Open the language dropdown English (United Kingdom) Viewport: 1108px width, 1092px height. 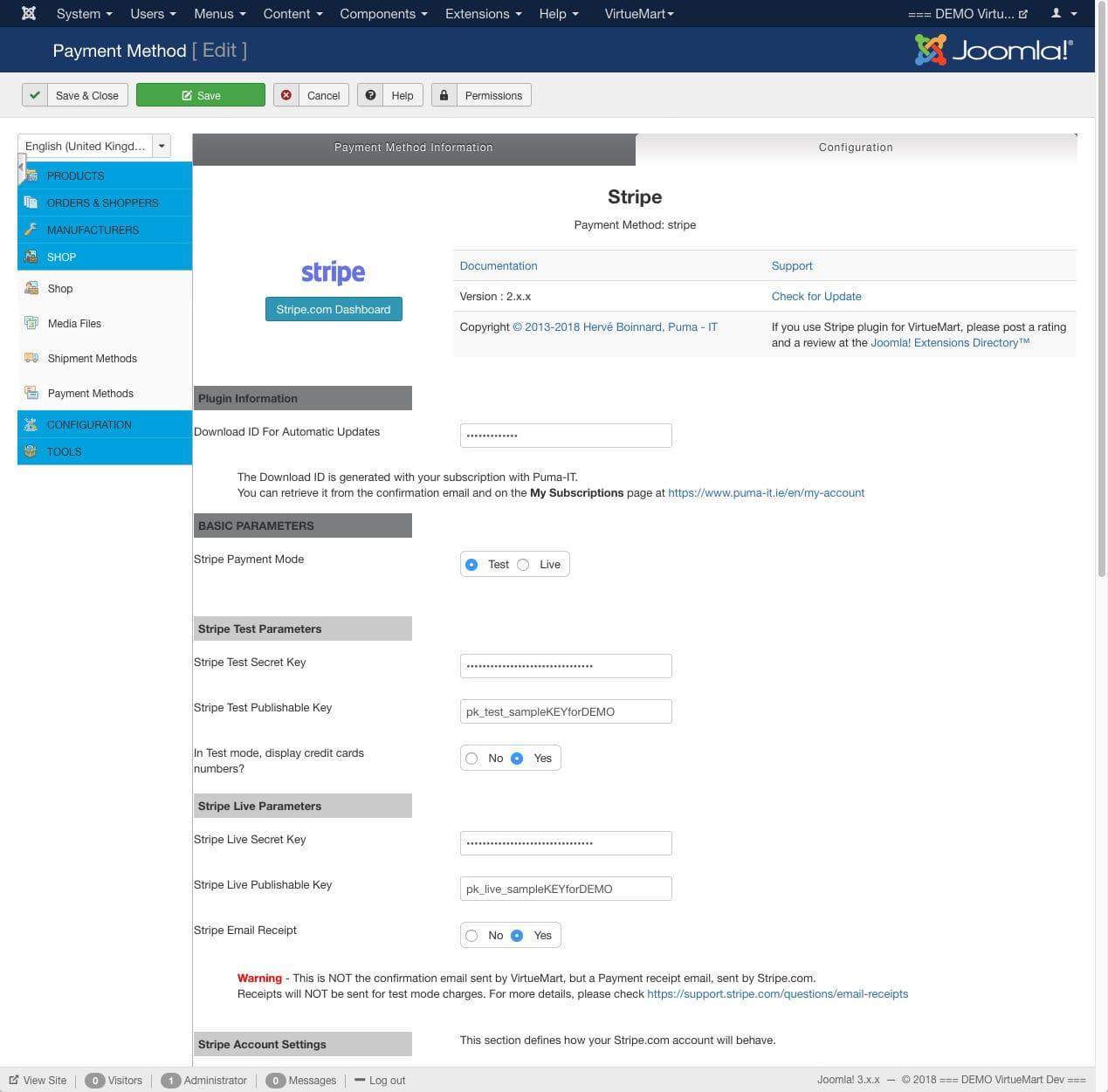click(93, 146)
